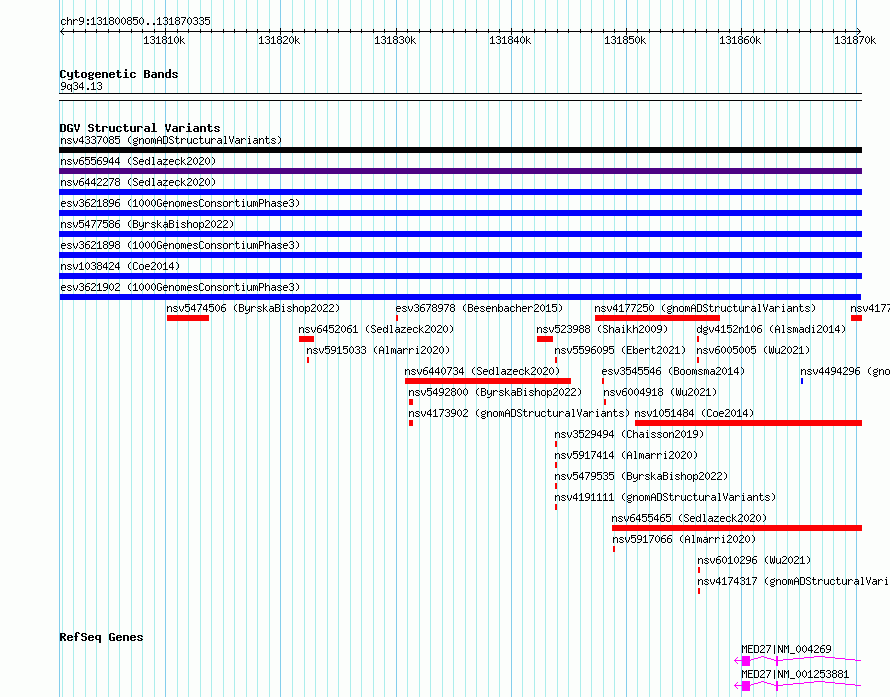Select the red nsv4177250 gnomAD variant bar
The height and width of the screenshot is (697, 890).
657,318
